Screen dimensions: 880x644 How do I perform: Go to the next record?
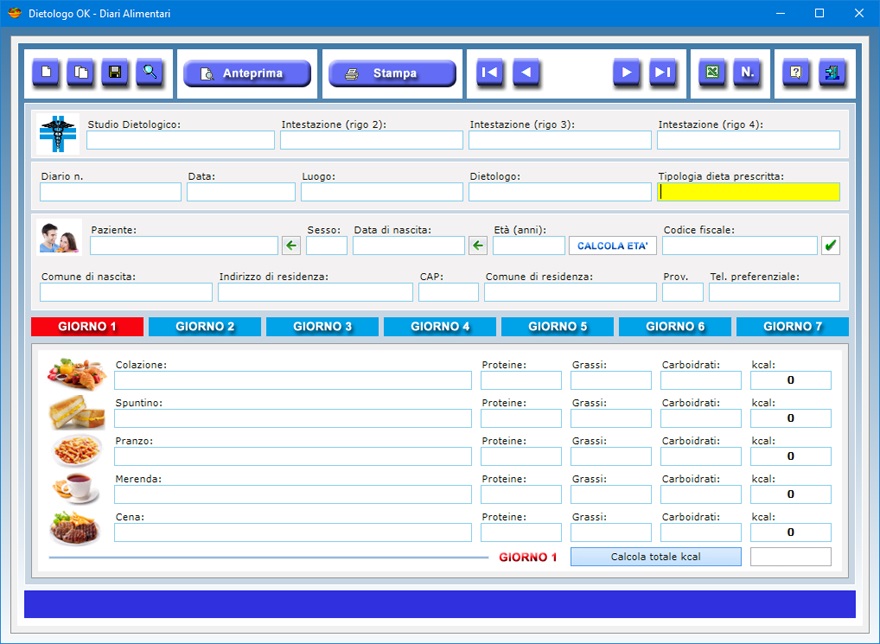(x=627, y=72)
